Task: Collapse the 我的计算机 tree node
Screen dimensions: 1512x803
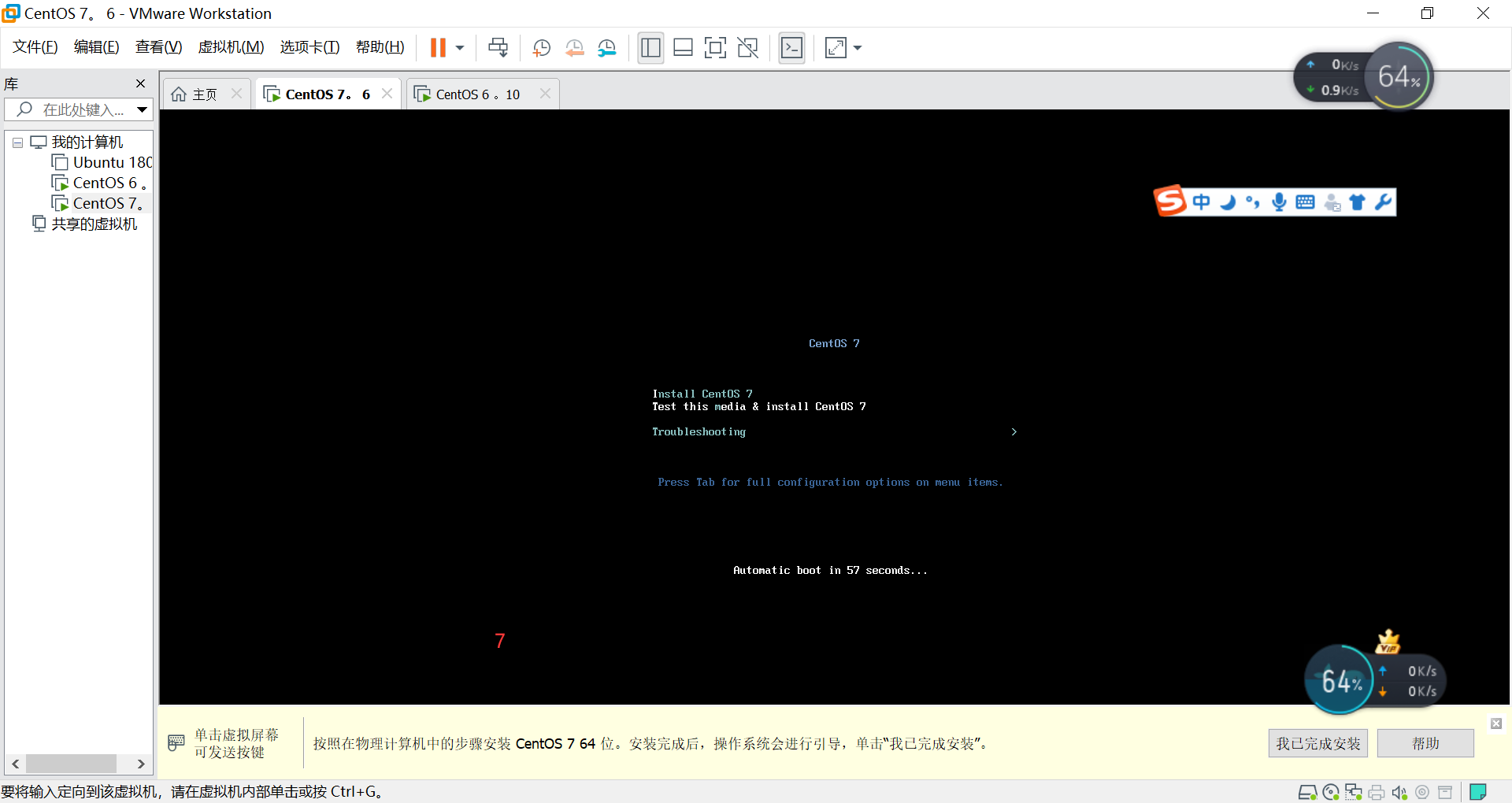Action: (17, 143)
